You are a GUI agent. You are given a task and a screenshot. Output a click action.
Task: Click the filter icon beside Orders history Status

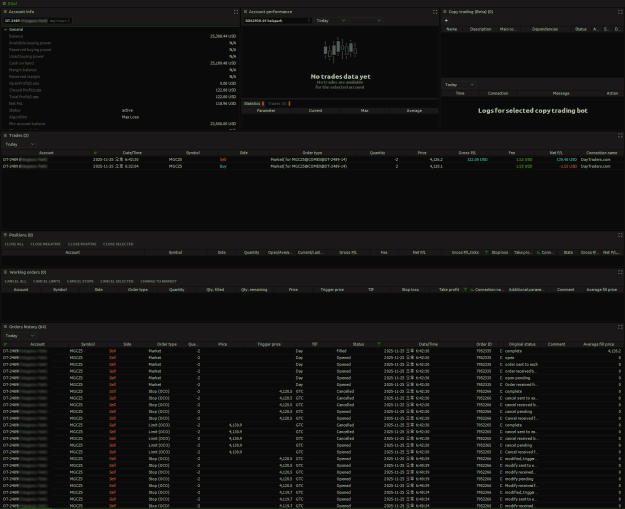pyautogui.click(x=379, y=344)
